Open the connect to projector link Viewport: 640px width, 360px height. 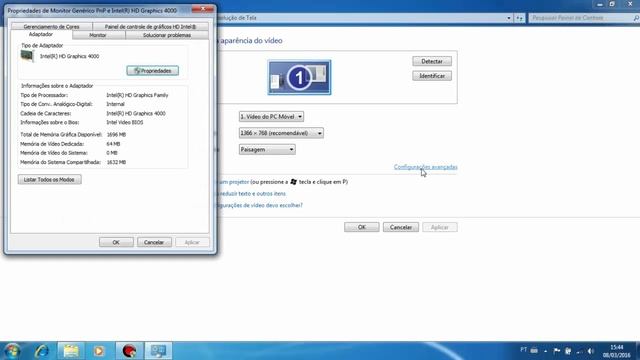pyautogui.click(x=233, y=182)
